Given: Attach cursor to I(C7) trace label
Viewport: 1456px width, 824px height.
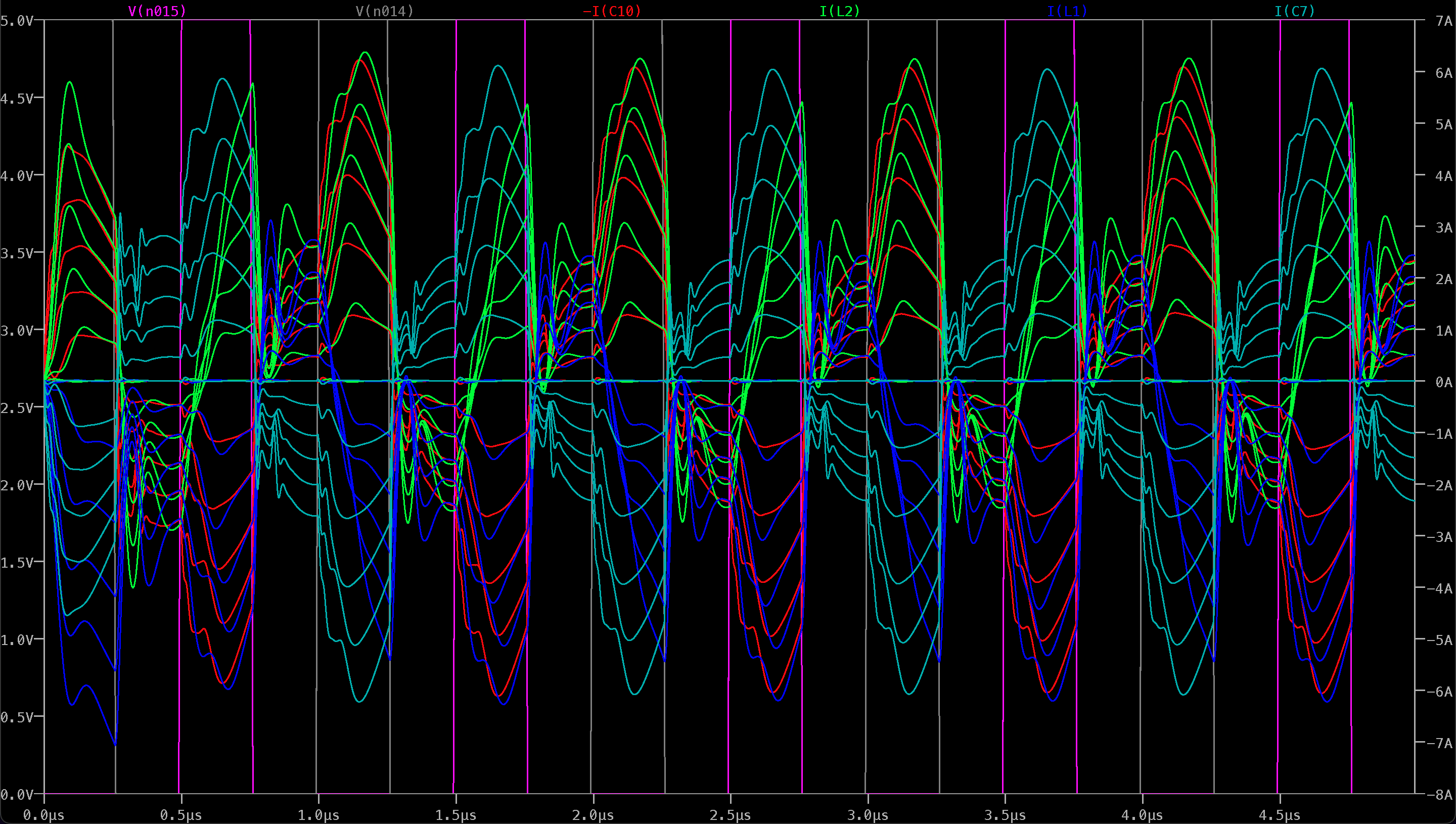Looking at the screenshot, I should 1294,11.
